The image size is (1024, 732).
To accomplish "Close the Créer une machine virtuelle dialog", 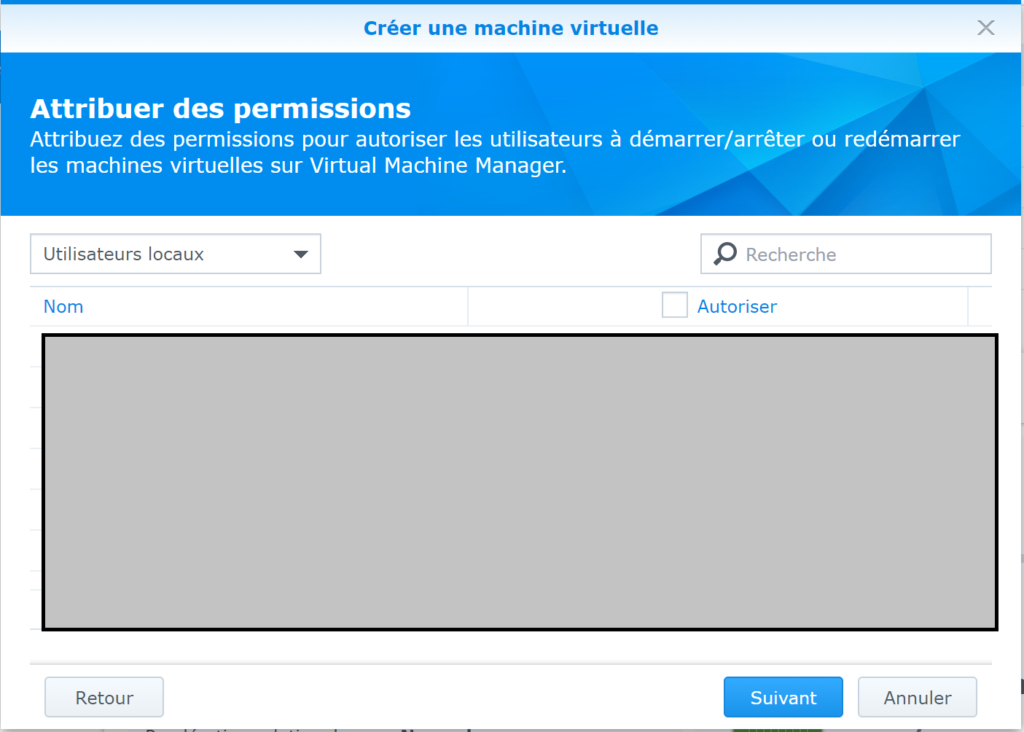I will pos(986,28).
